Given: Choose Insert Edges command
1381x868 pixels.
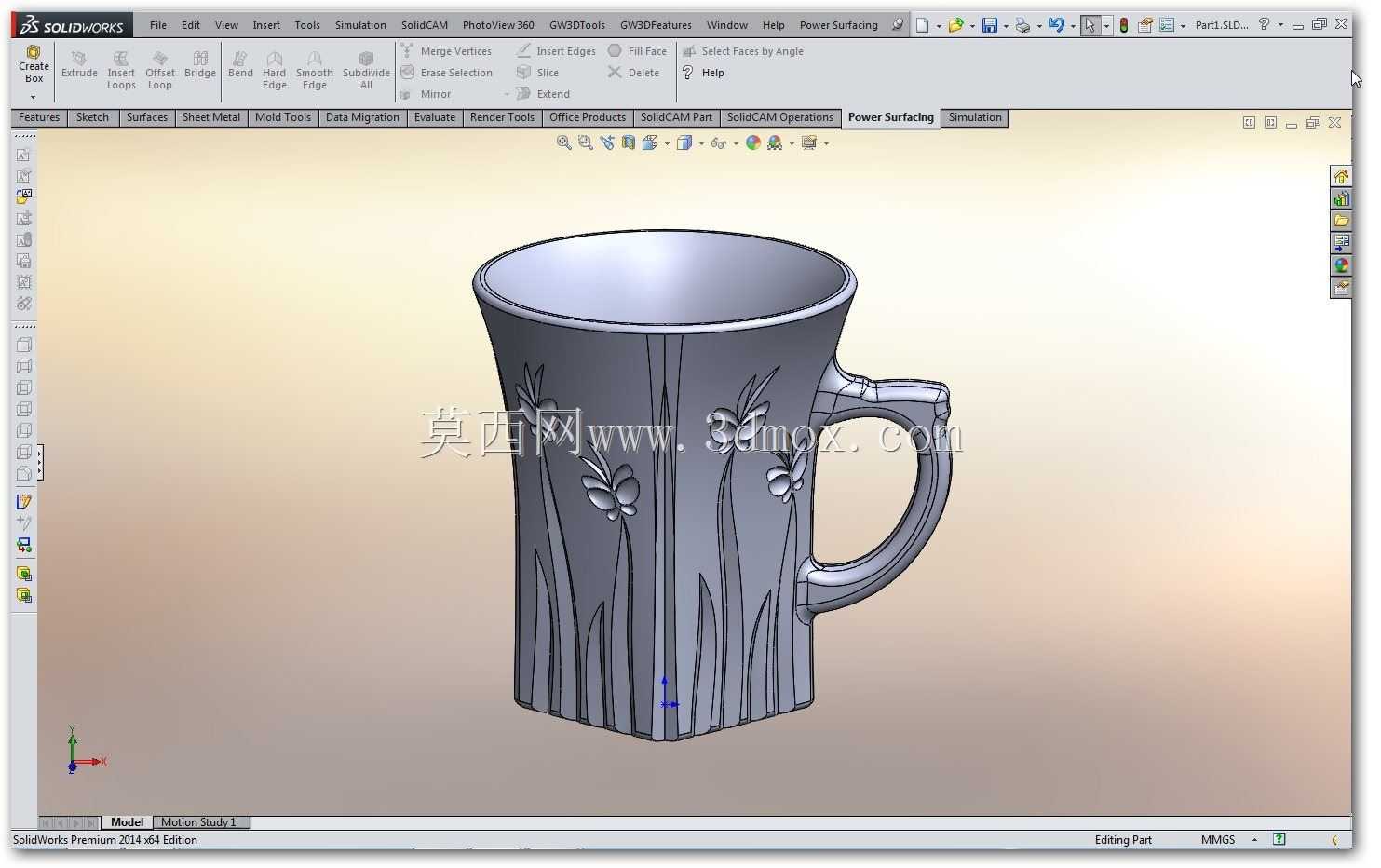Looking at the screenshot, I should coord(556,51).
